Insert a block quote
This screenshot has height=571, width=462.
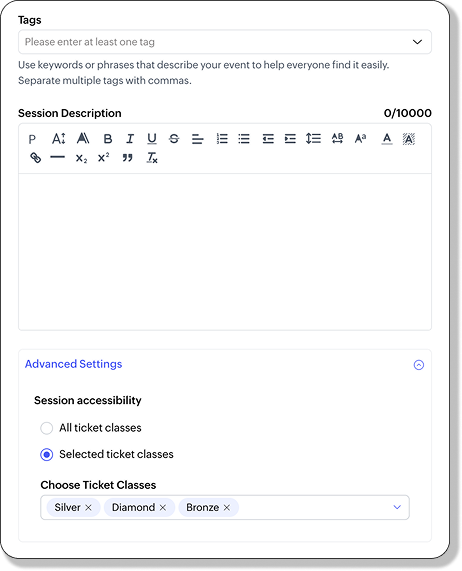(x=127, y=158)
